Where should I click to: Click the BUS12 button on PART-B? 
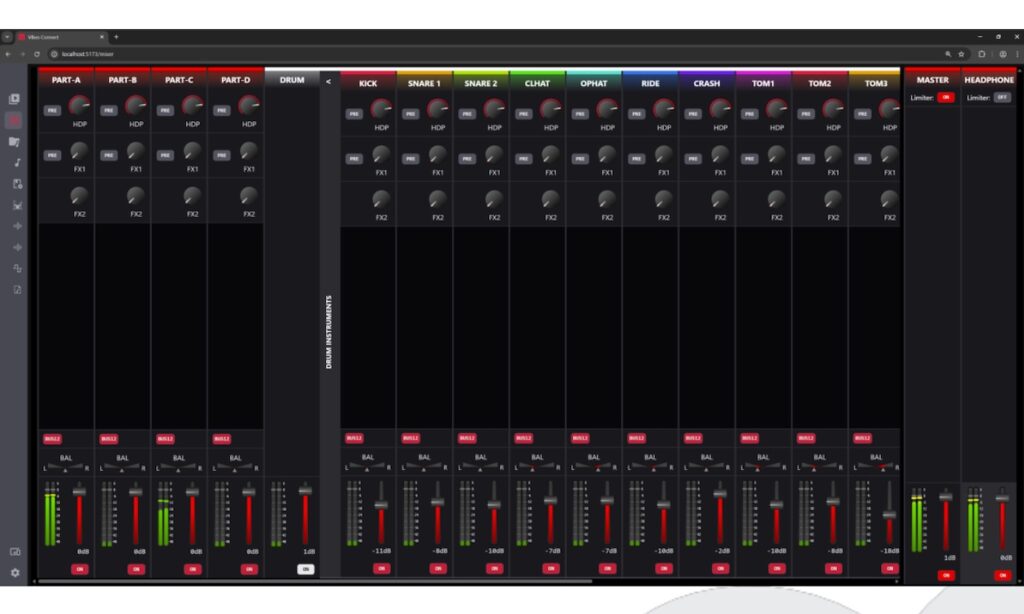[x=109, y=439]
